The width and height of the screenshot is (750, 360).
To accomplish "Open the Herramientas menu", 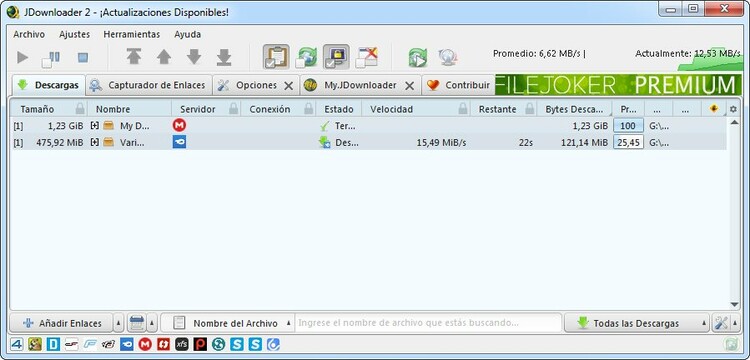I will (132, 34).
